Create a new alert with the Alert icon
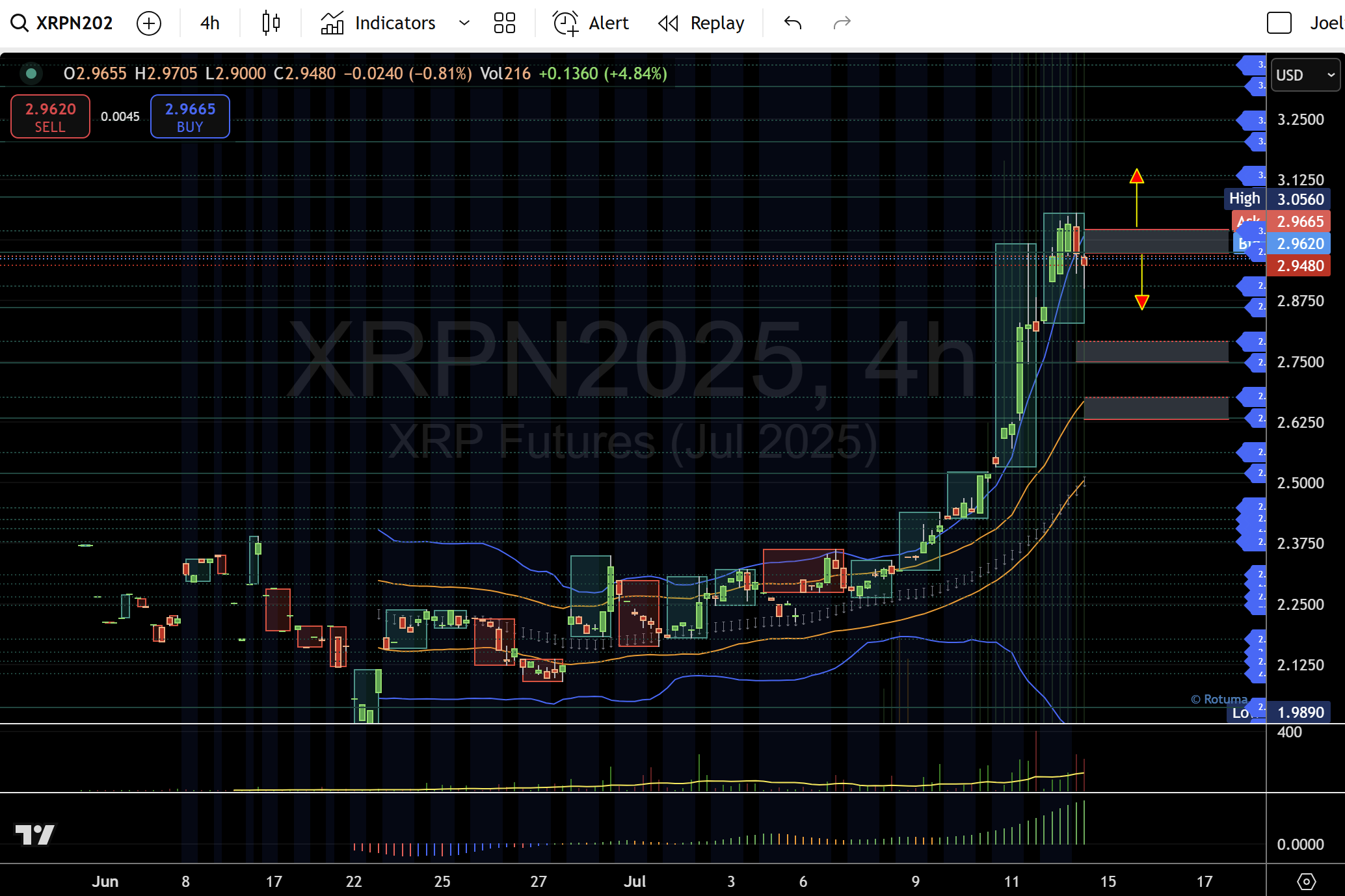The width and height of the screenshot is (1345, 896). pyautogui.click(x=589, y=23)
